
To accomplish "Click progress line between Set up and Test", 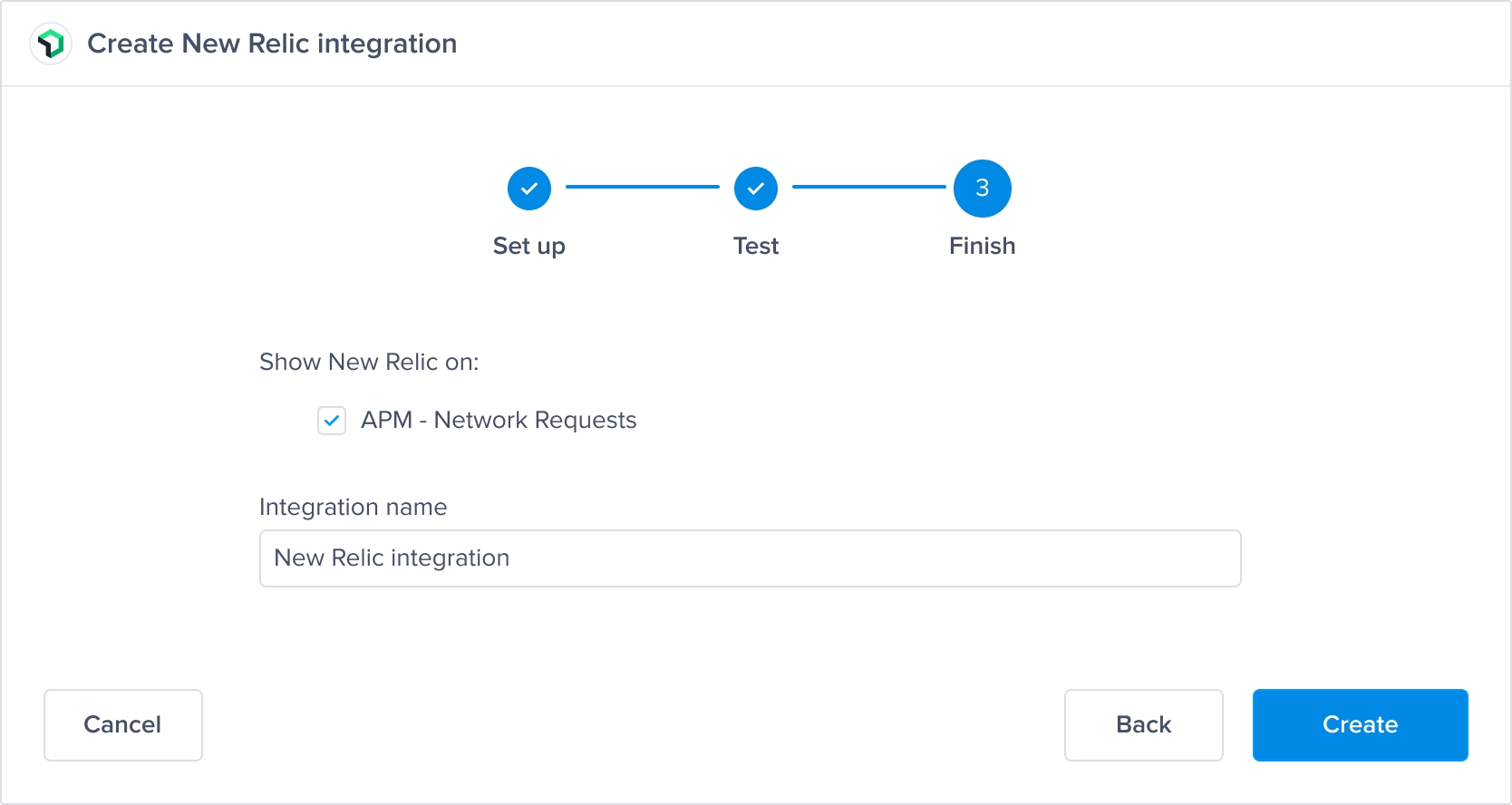I will pyautogui.click(x=643, y=187).
